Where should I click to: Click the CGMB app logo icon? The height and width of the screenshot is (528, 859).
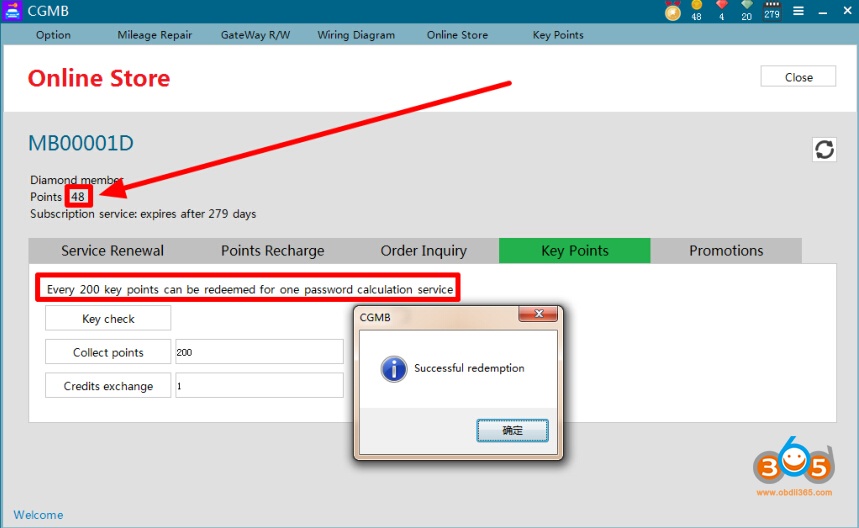coord(12,11)
